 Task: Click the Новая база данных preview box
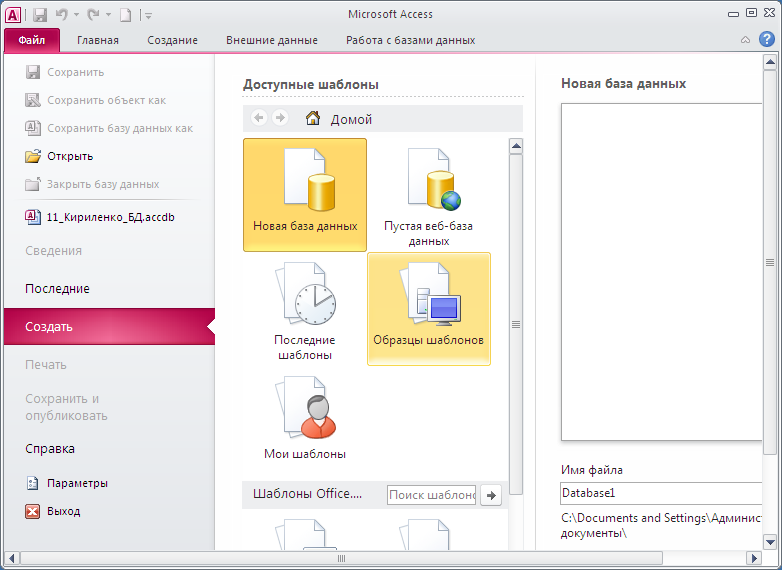coord(662,272)
